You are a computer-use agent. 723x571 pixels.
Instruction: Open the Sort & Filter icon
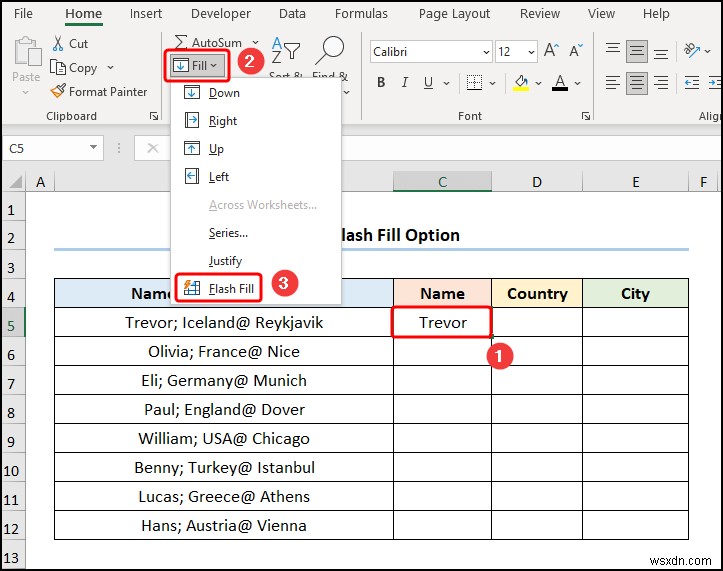(x=285, y=50)
